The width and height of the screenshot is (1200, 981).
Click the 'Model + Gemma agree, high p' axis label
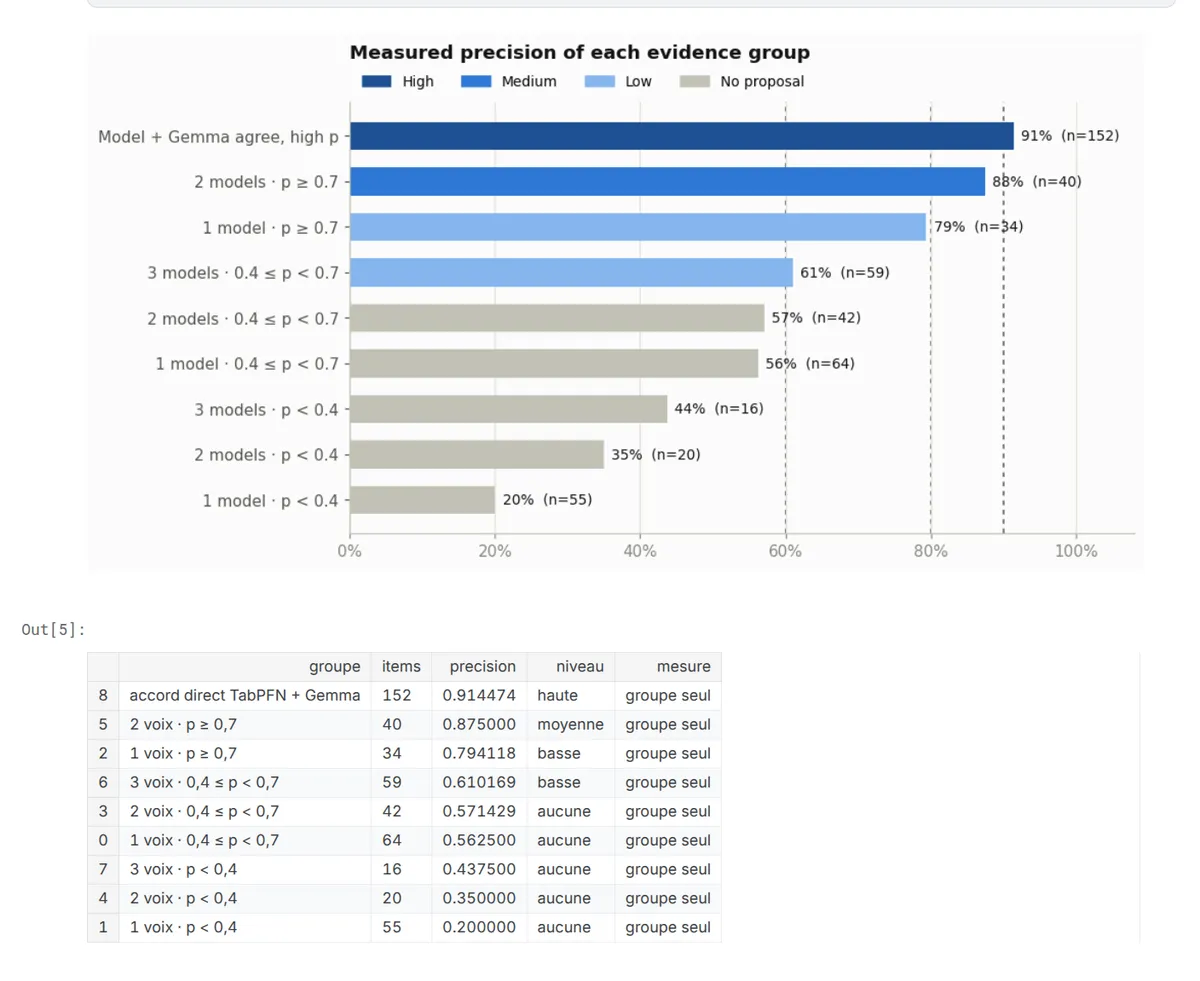point(218,137)
